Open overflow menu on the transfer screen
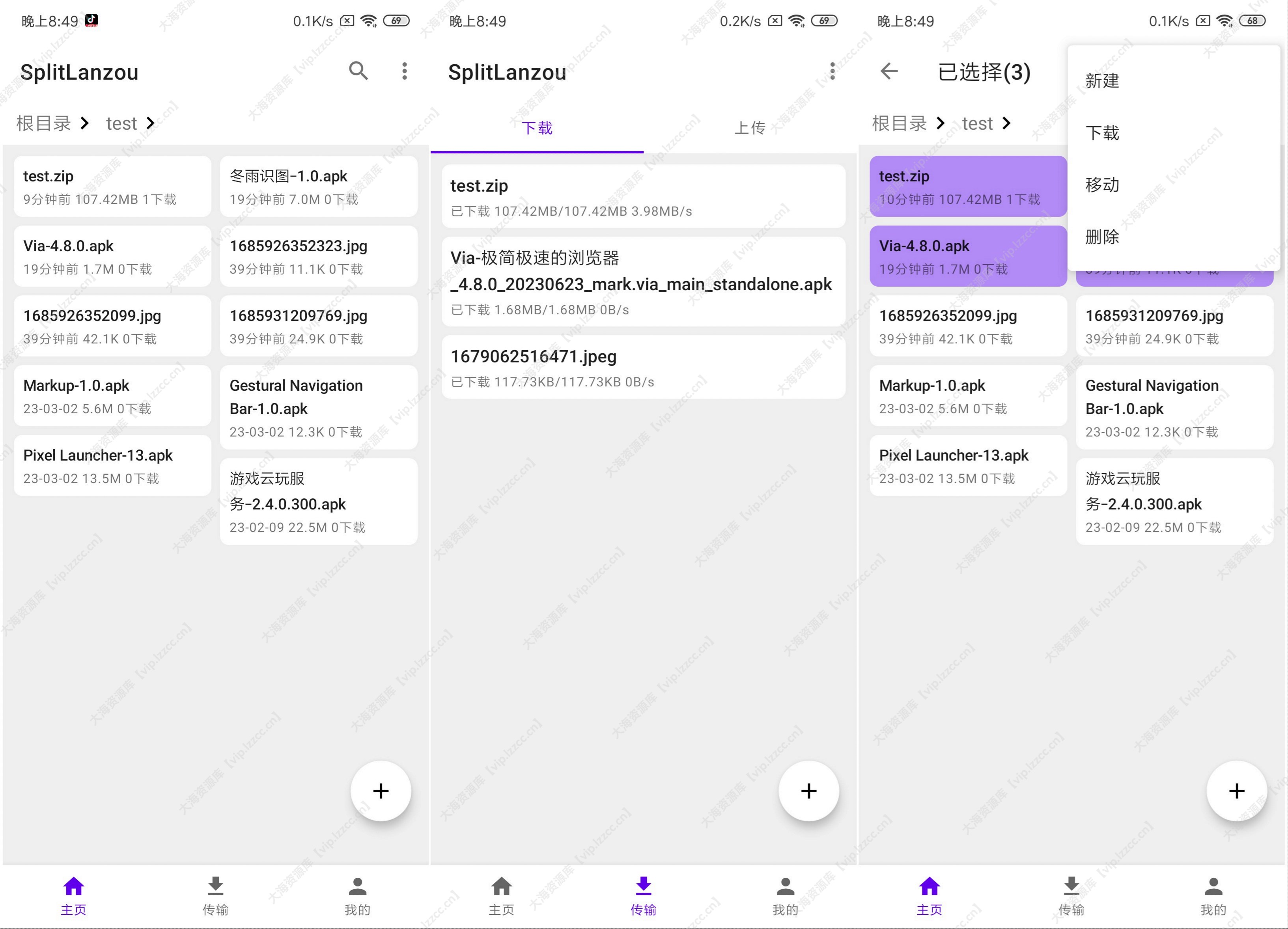 tap(832, 71)
